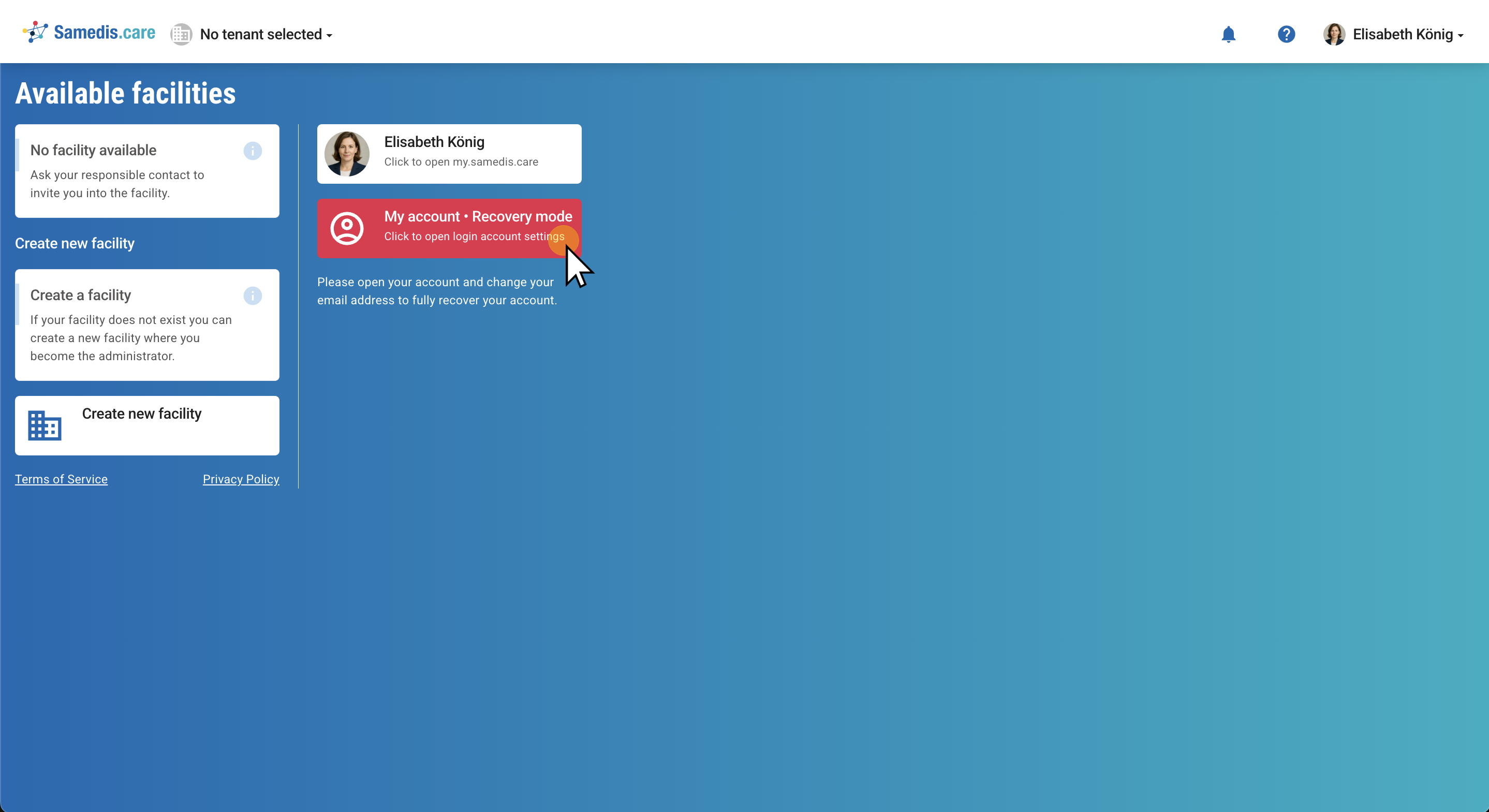This screenshot has height=812, width=1489.
Task: Click the building icon on Create new facility
Action: 45,425
